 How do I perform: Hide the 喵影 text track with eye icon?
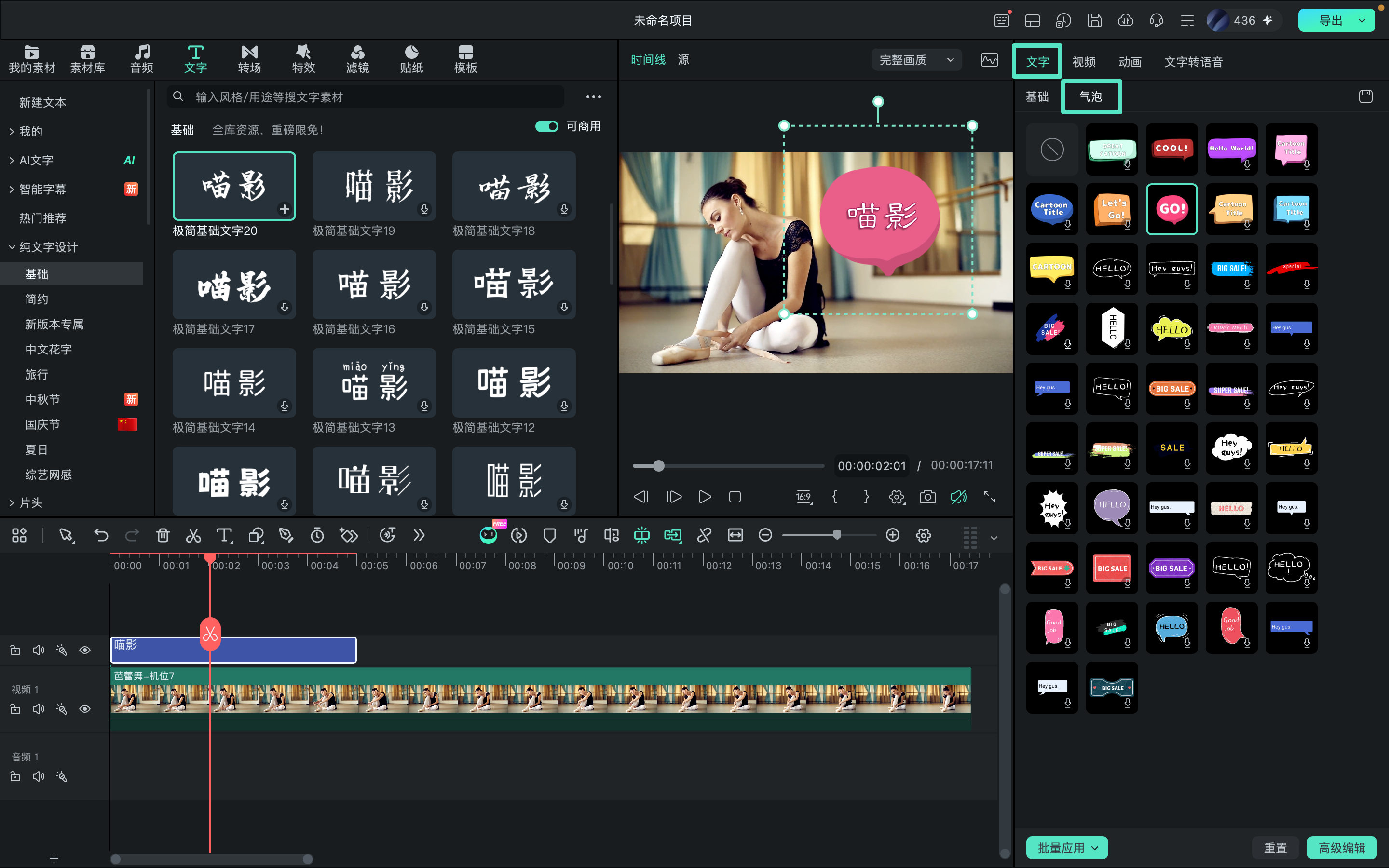coord(85,650)
